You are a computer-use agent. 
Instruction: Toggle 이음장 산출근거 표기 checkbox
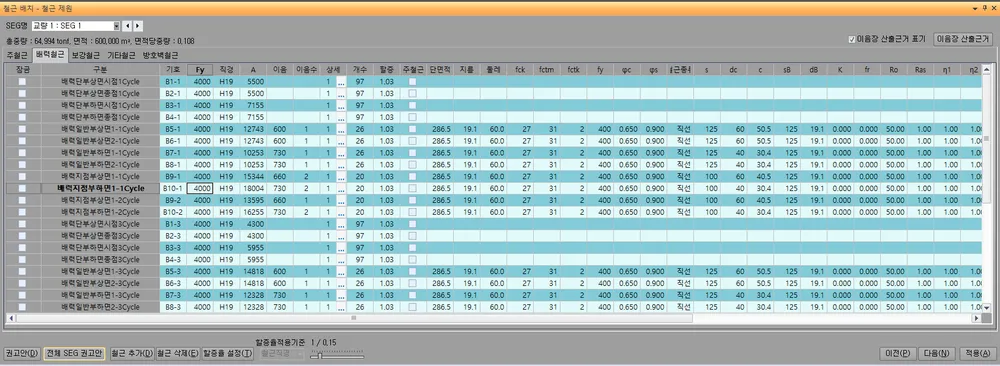[x=852, y=40]
